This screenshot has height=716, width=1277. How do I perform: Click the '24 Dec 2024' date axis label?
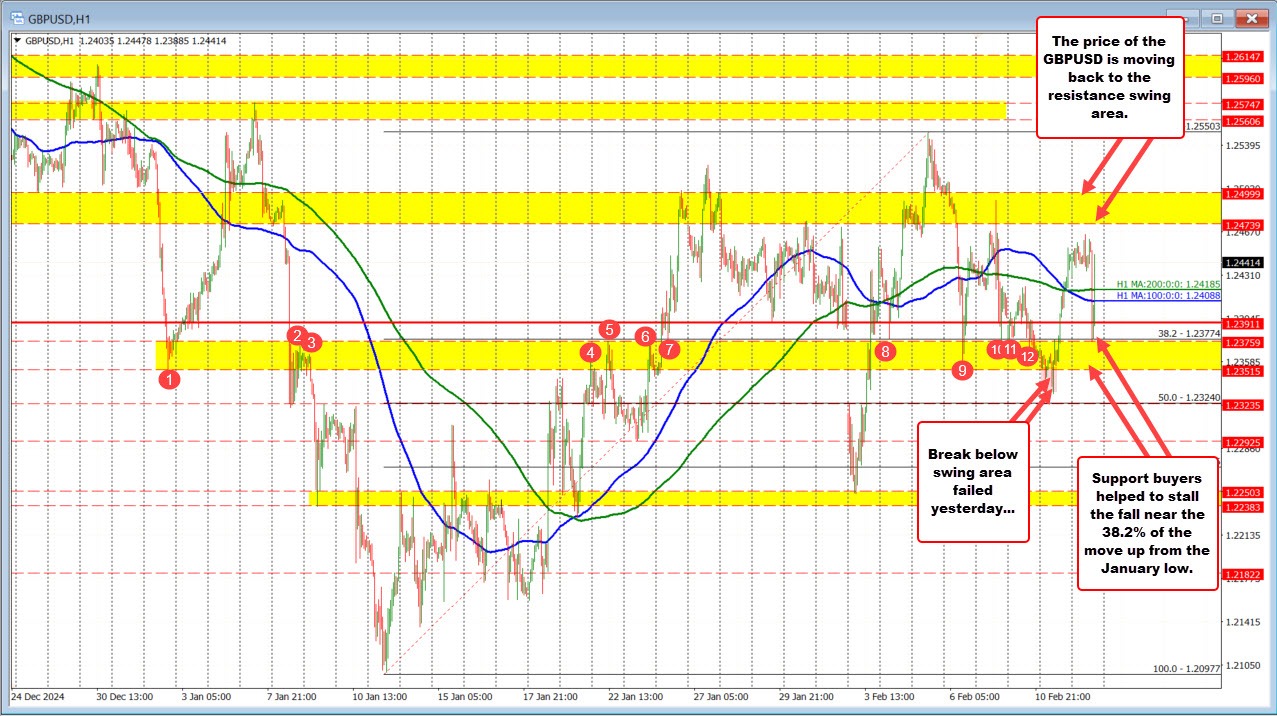pyautogui.click(x=40, y=697)
